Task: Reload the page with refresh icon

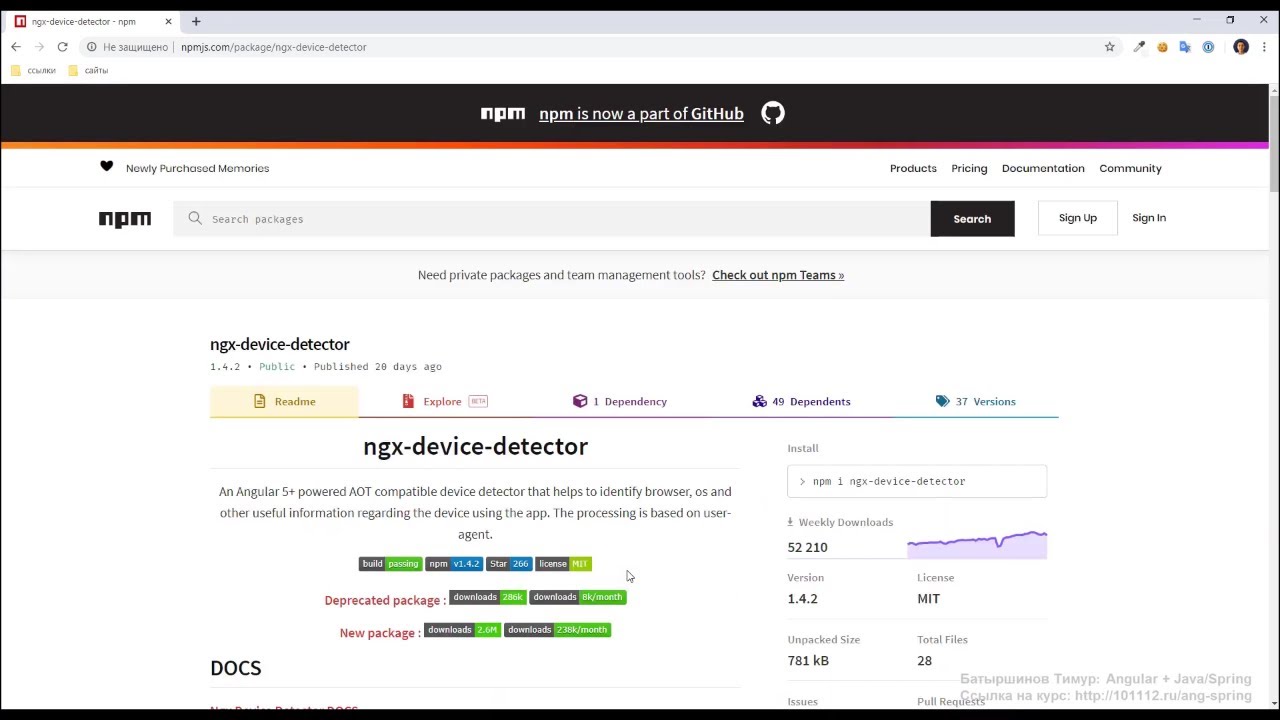Action: (62, 47)
